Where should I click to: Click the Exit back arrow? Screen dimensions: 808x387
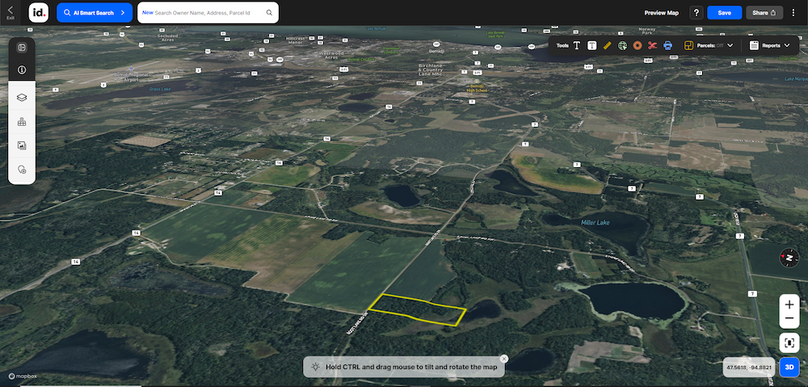click(x=10, y=11)
